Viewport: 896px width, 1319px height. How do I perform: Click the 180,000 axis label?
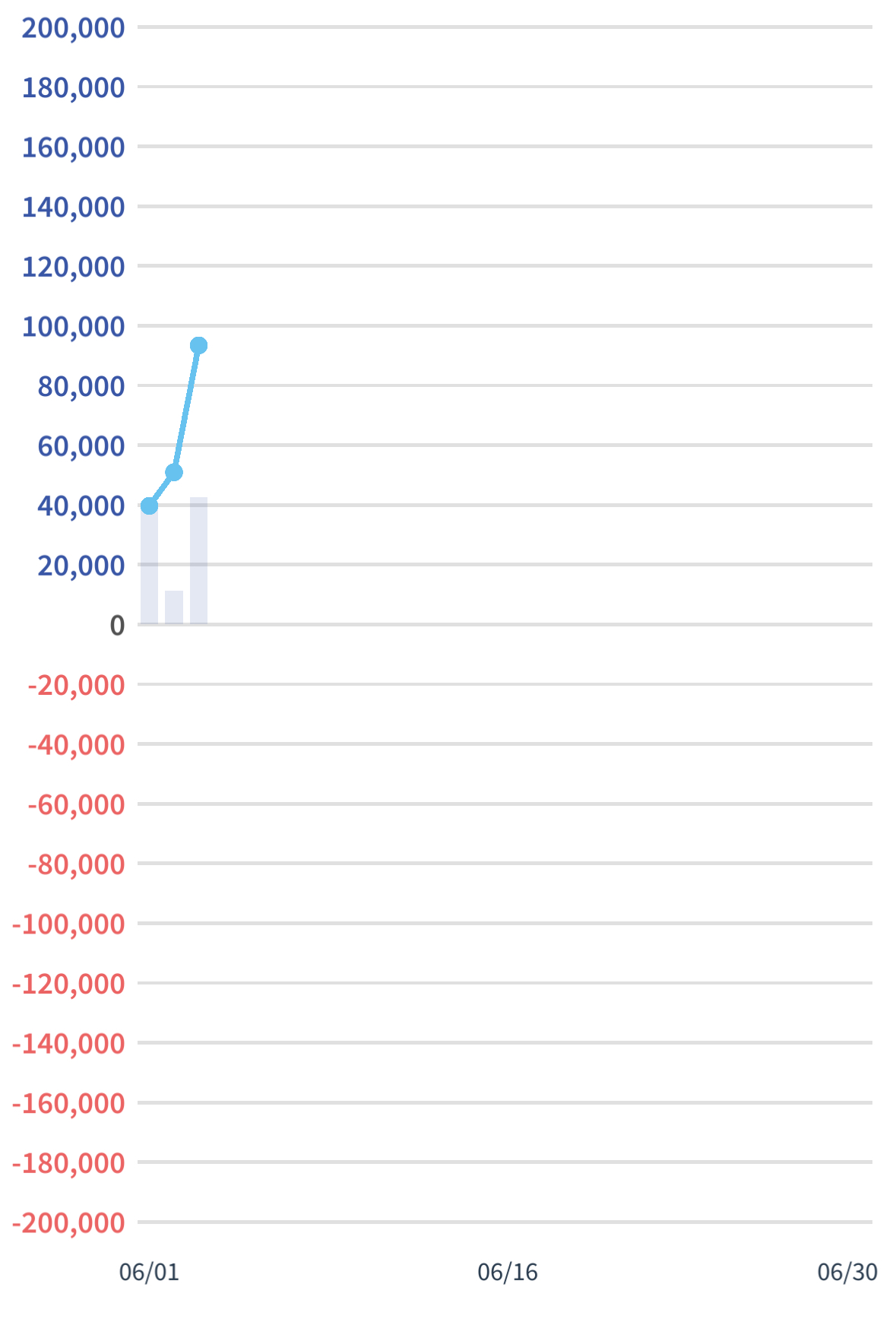[x=73, y=88]
